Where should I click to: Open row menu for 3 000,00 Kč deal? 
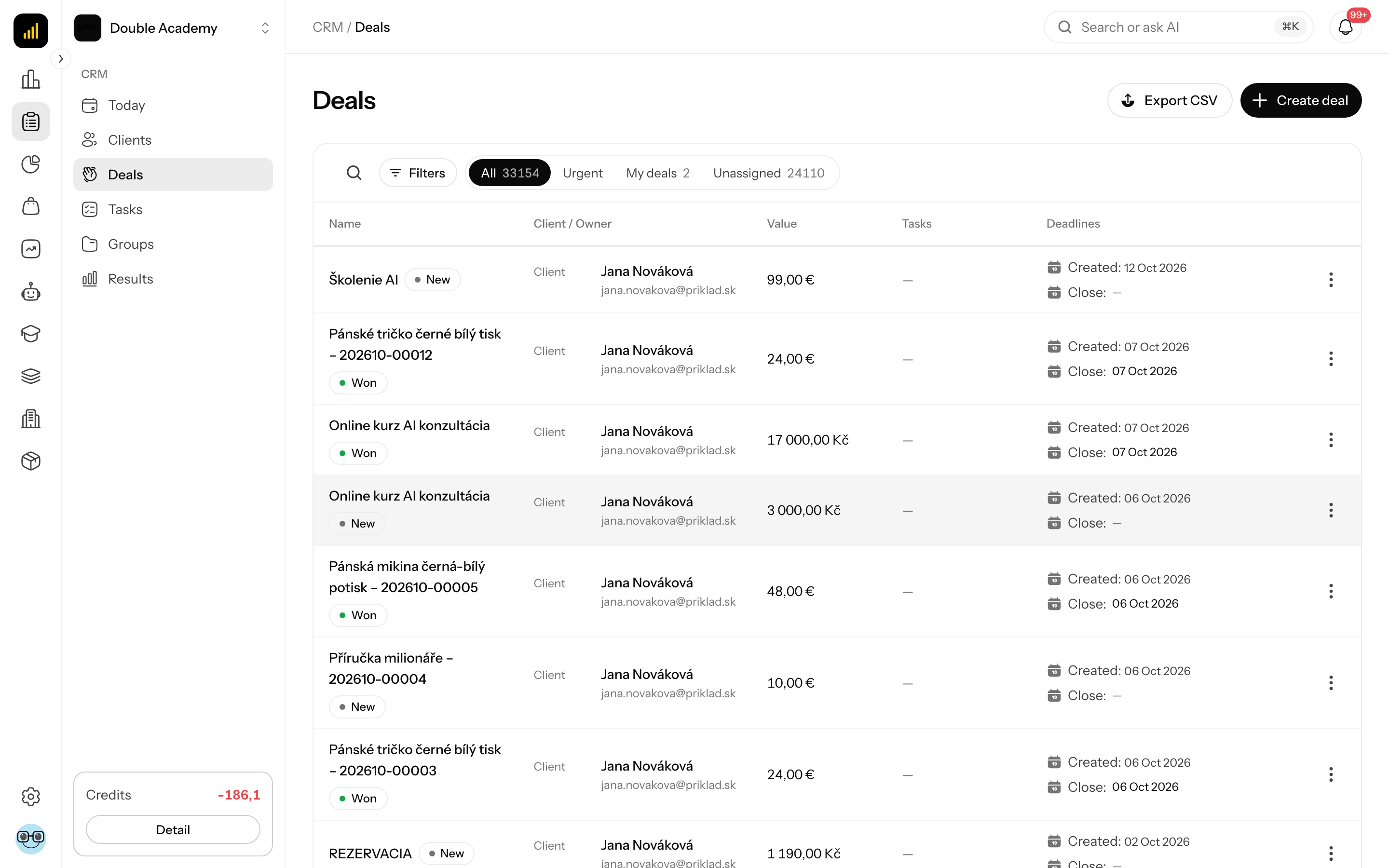(x=1331, y=510)
